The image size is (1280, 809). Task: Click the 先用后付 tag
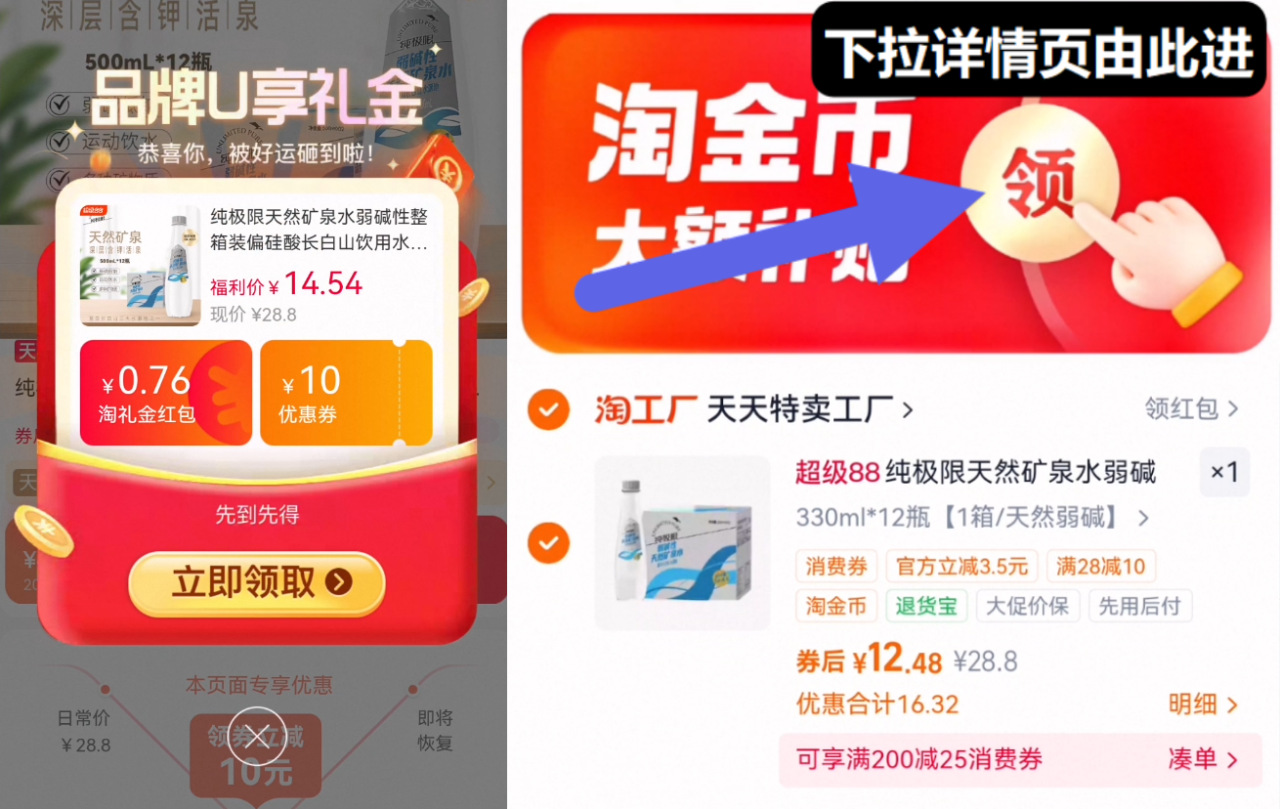[1139, 606]
